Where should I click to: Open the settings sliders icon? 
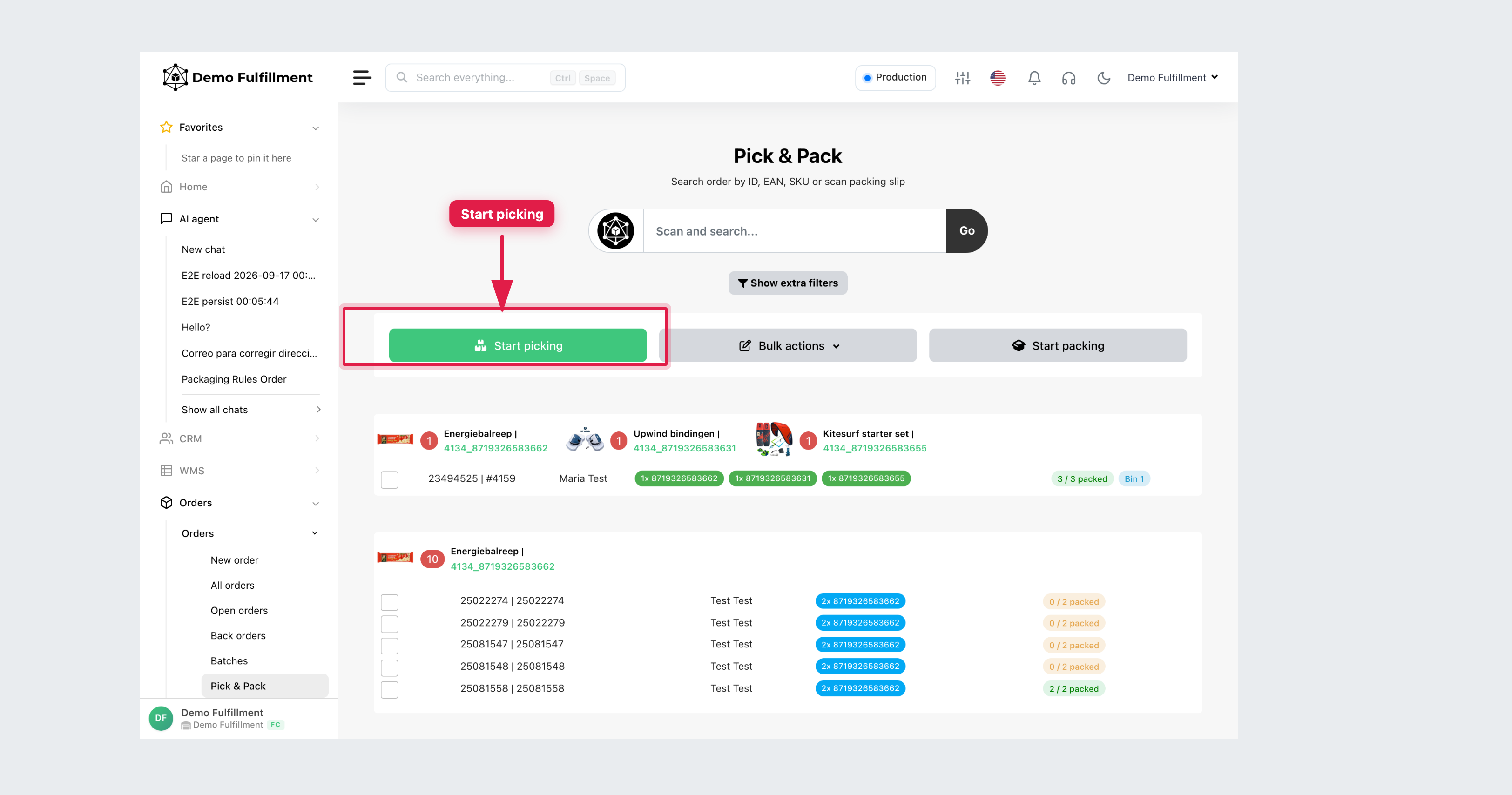click(x=963, y=77)
